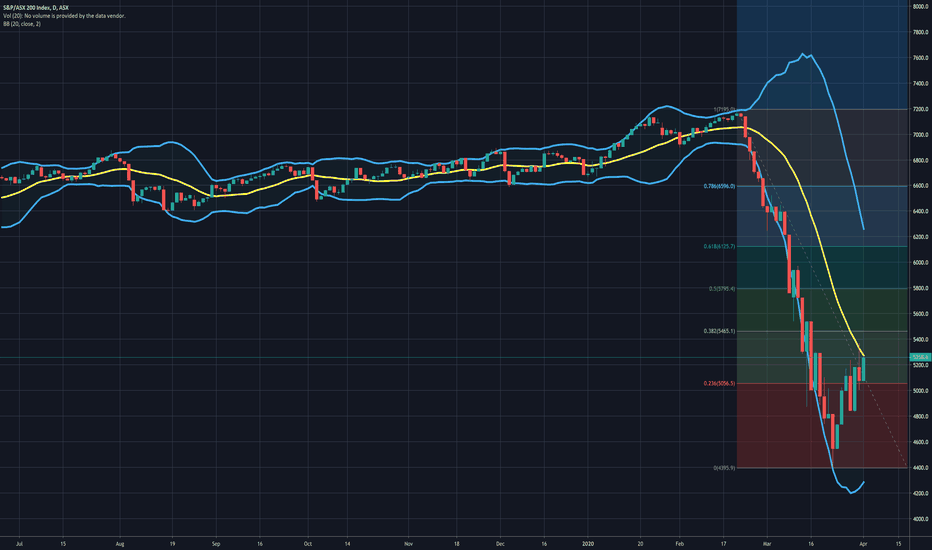Image resolution: width=932 pixels, height=550 pixels.
Task: Select the Vol (20) indicator legend
Action: [x=64, y=16]
